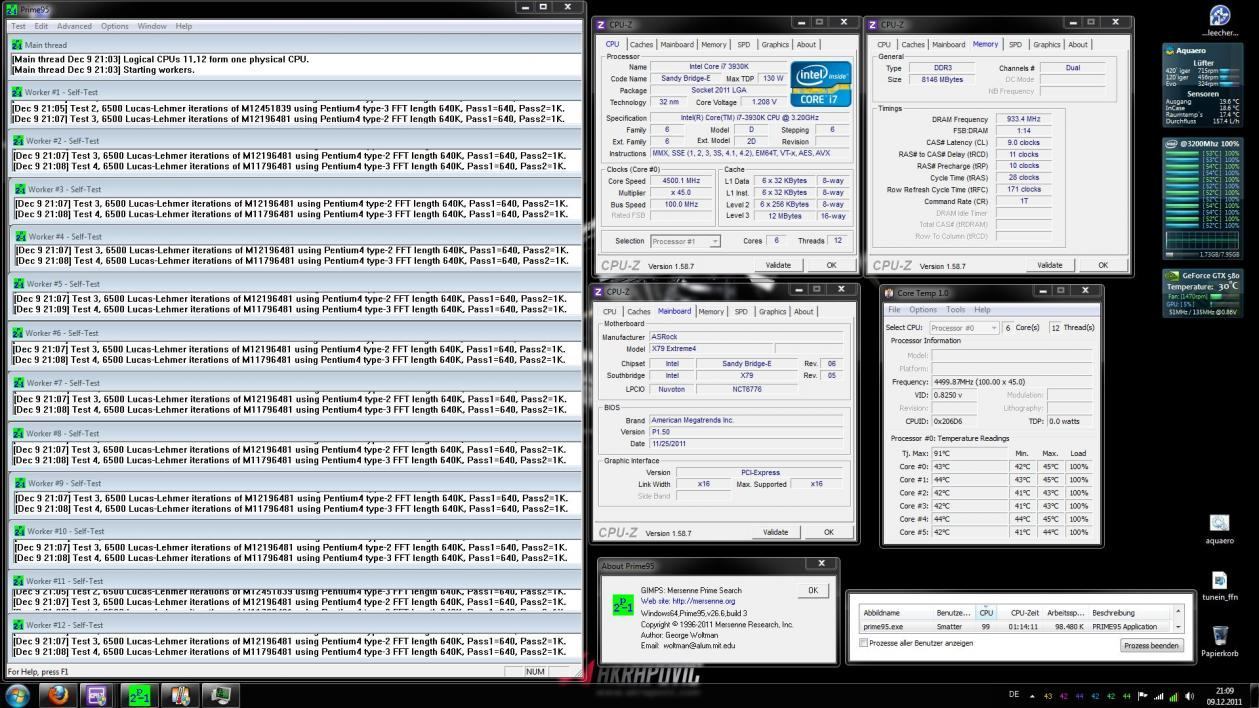This screenshot has height=708, width=1259.
Task: Click OK in About Prime95 dialog
Action: 813,590
